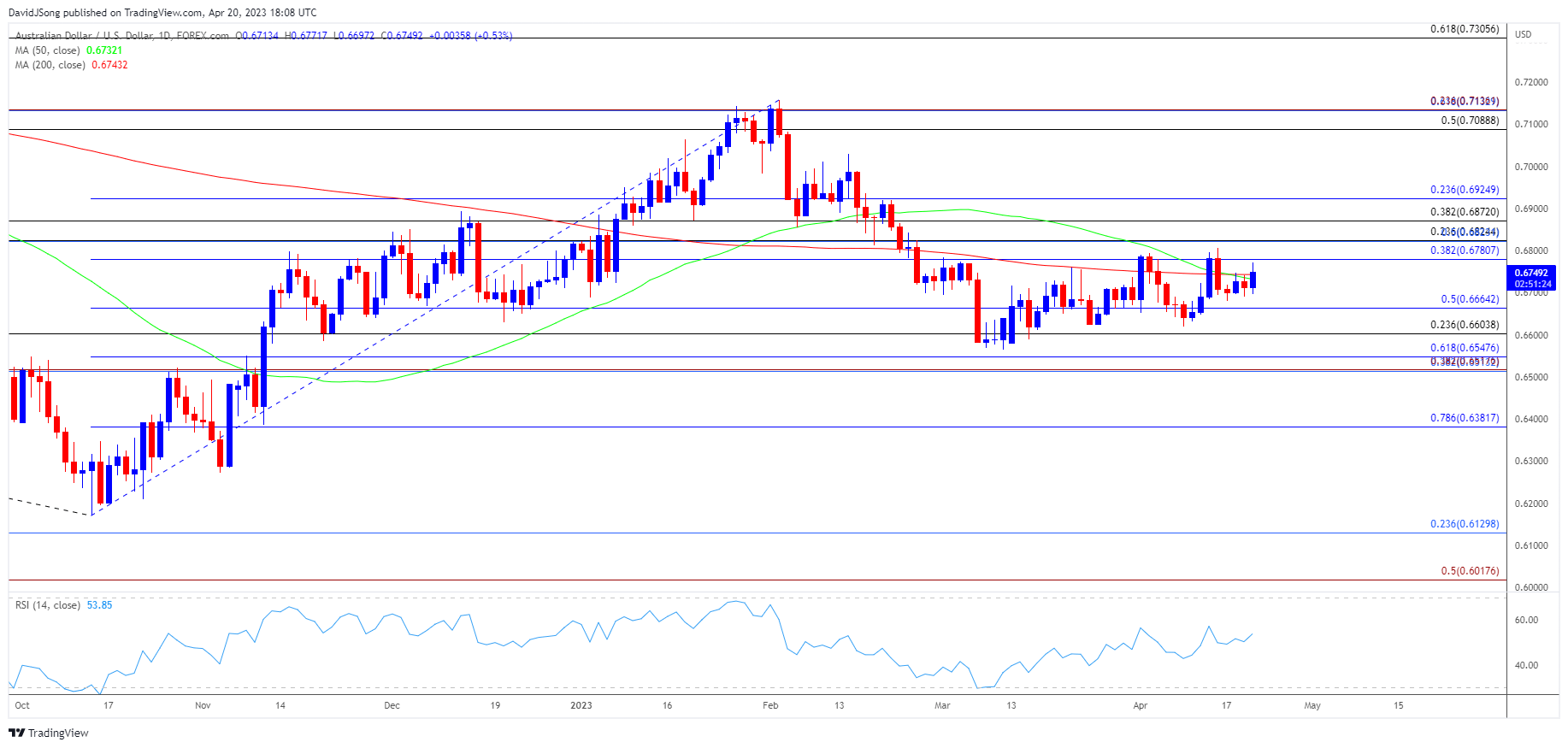Click the 0.5(0.66642) Fibonacci label
Screen dimensions: 1568x748
[x=1470, y=299]
